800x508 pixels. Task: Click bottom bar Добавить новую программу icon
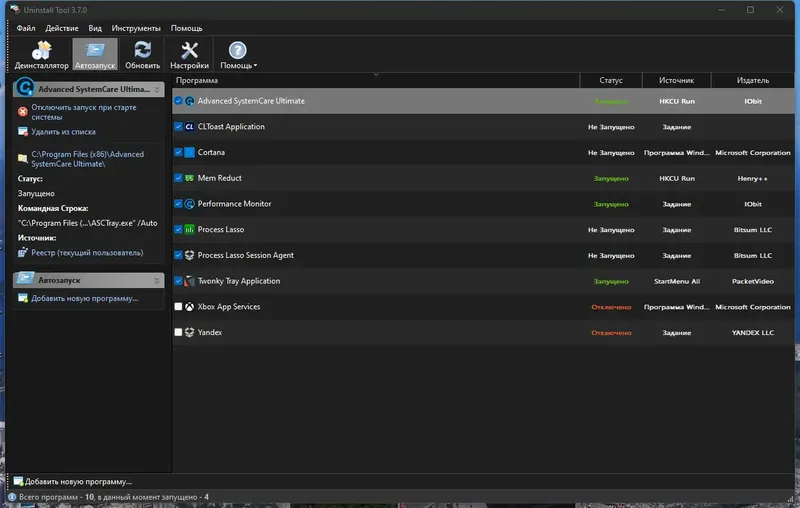tap(18, 481)
